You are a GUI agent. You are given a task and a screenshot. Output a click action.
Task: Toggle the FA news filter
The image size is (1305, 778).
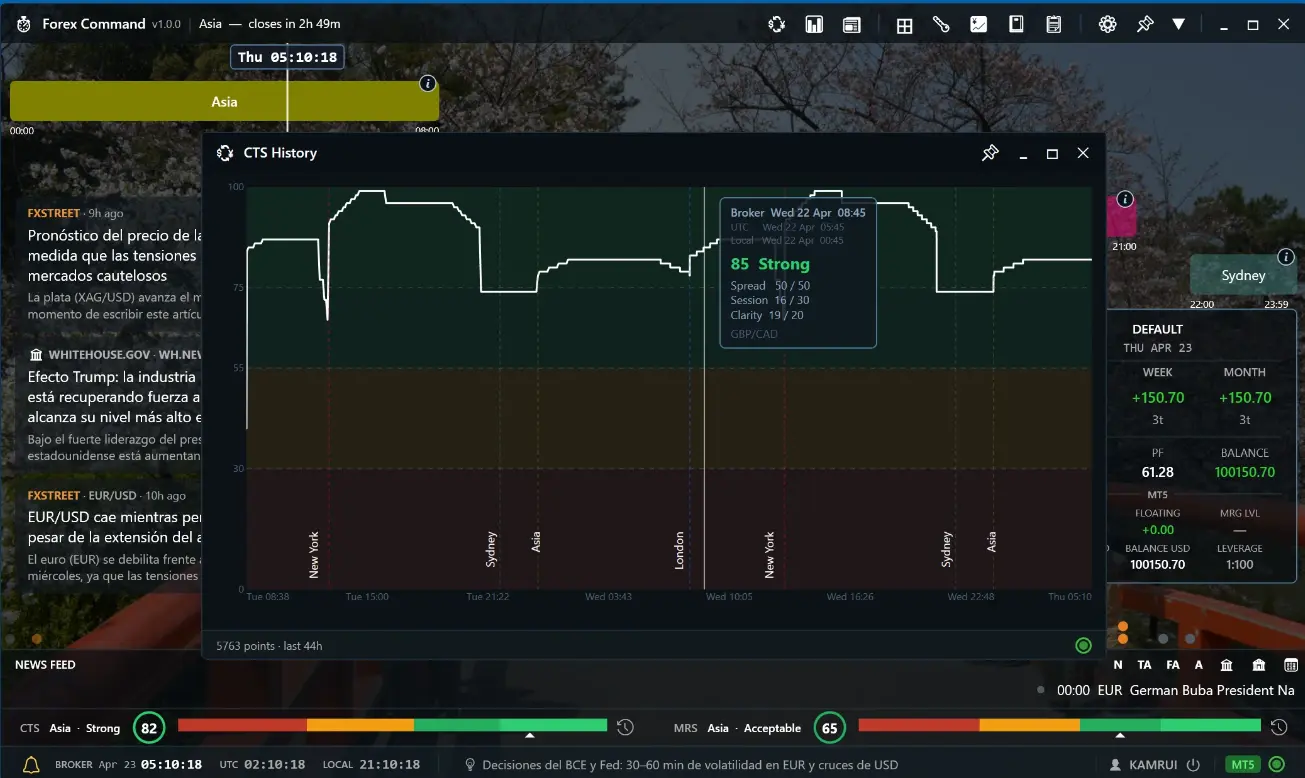click(1172, 665)
